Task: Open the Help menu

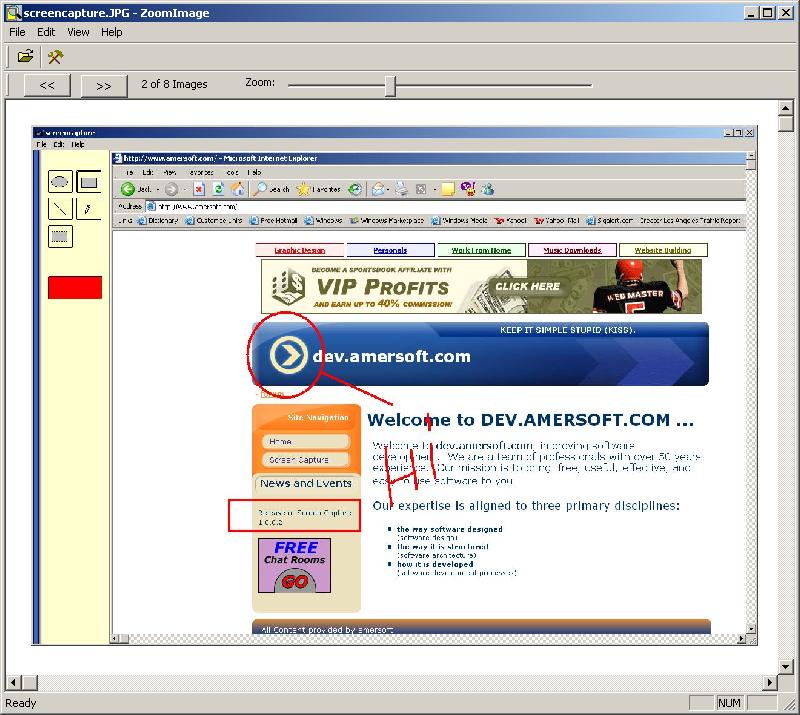Action: [x=111, y=32]
